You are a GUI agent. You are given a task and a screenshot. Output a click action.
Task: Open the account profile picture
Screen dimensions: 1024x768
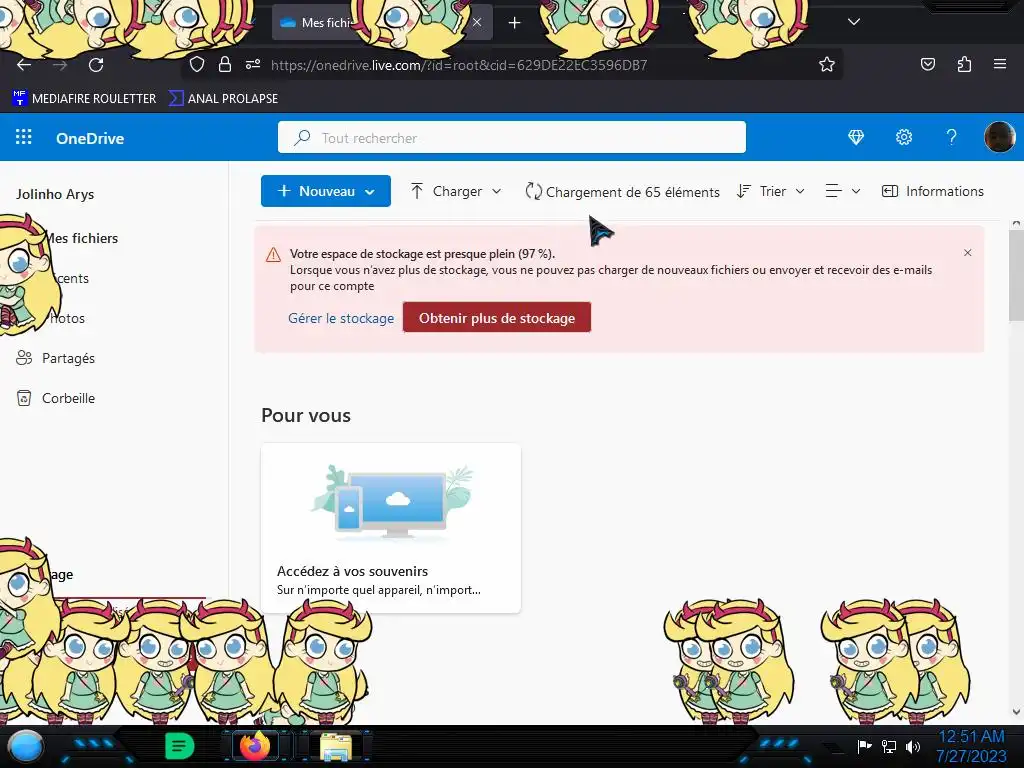(999, 137)
